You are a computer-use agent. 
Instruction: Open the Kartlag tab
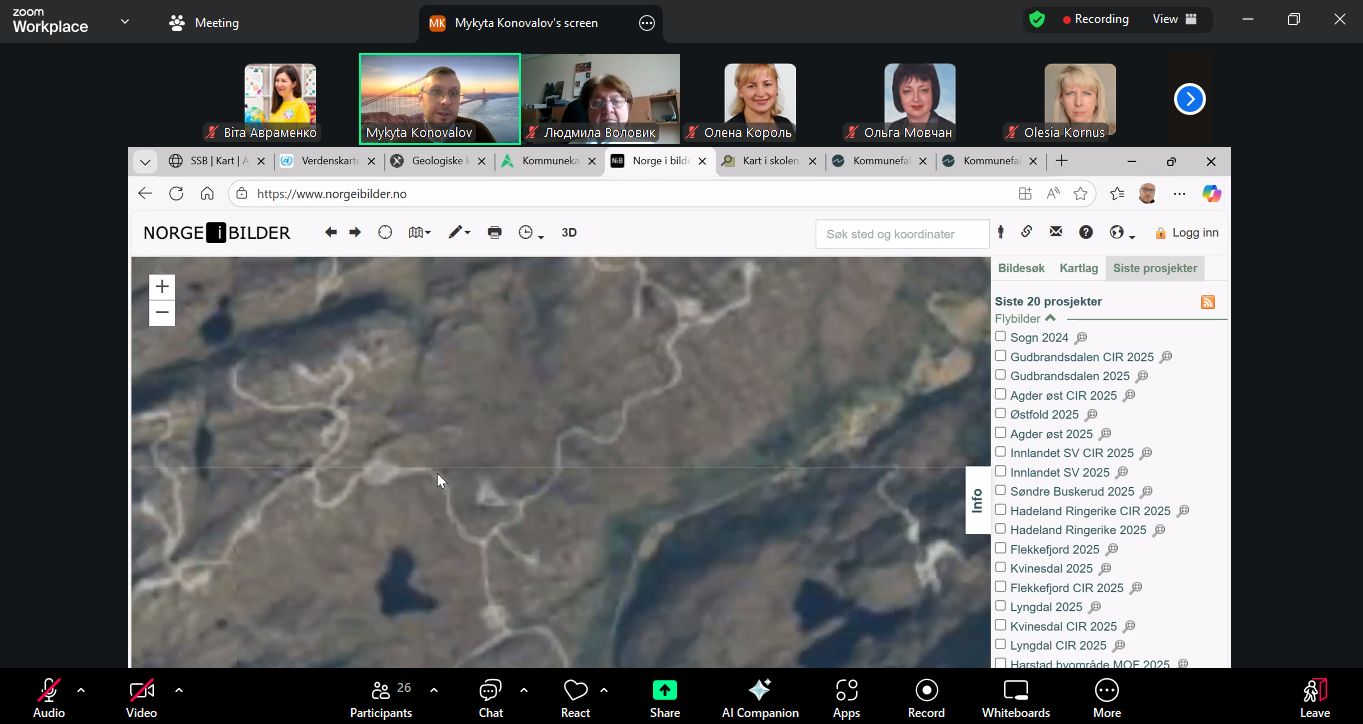click(x=1078, y=268)
